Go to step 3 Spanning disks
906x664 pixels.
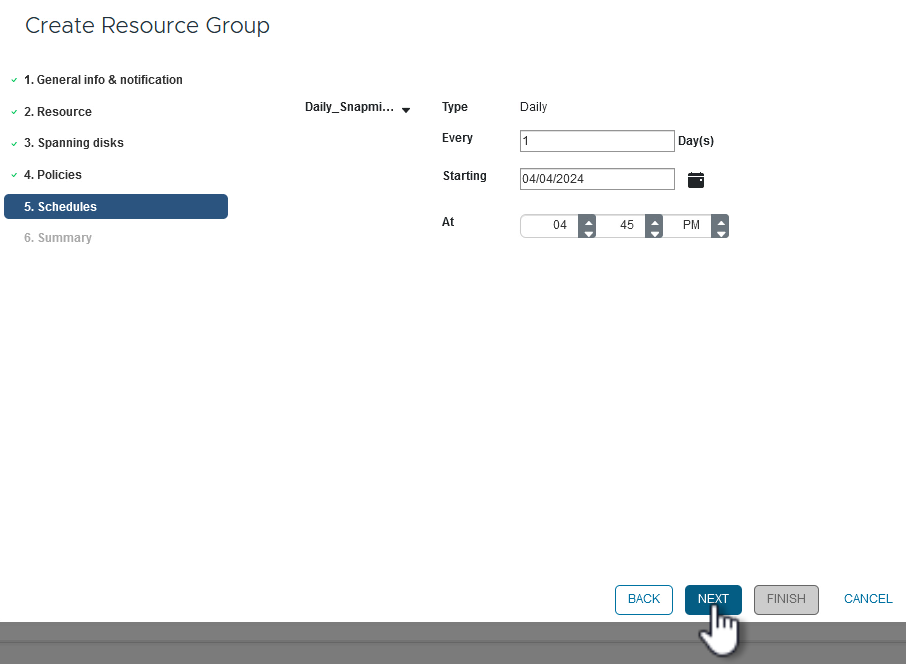(x=73, y=143)
